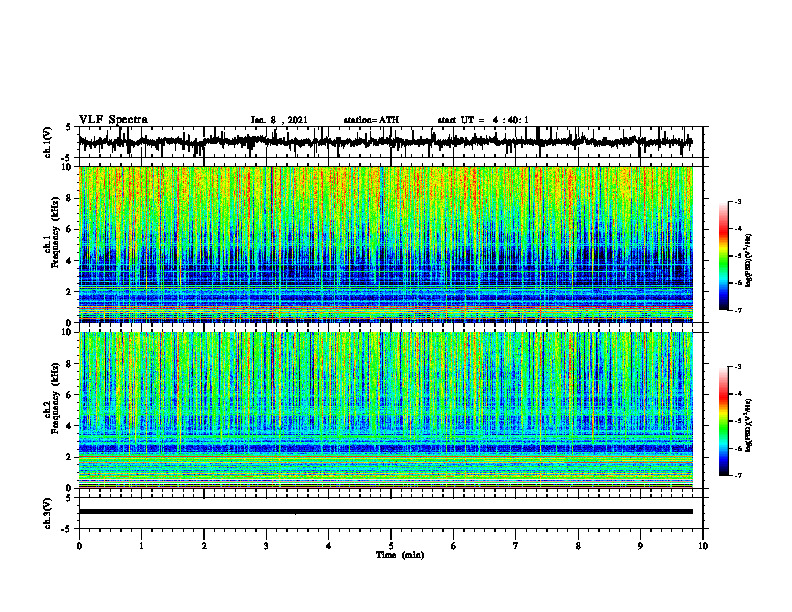
Task: Click time axis tick label "1"
Action: pyautogui.click(x=141, y=546)
